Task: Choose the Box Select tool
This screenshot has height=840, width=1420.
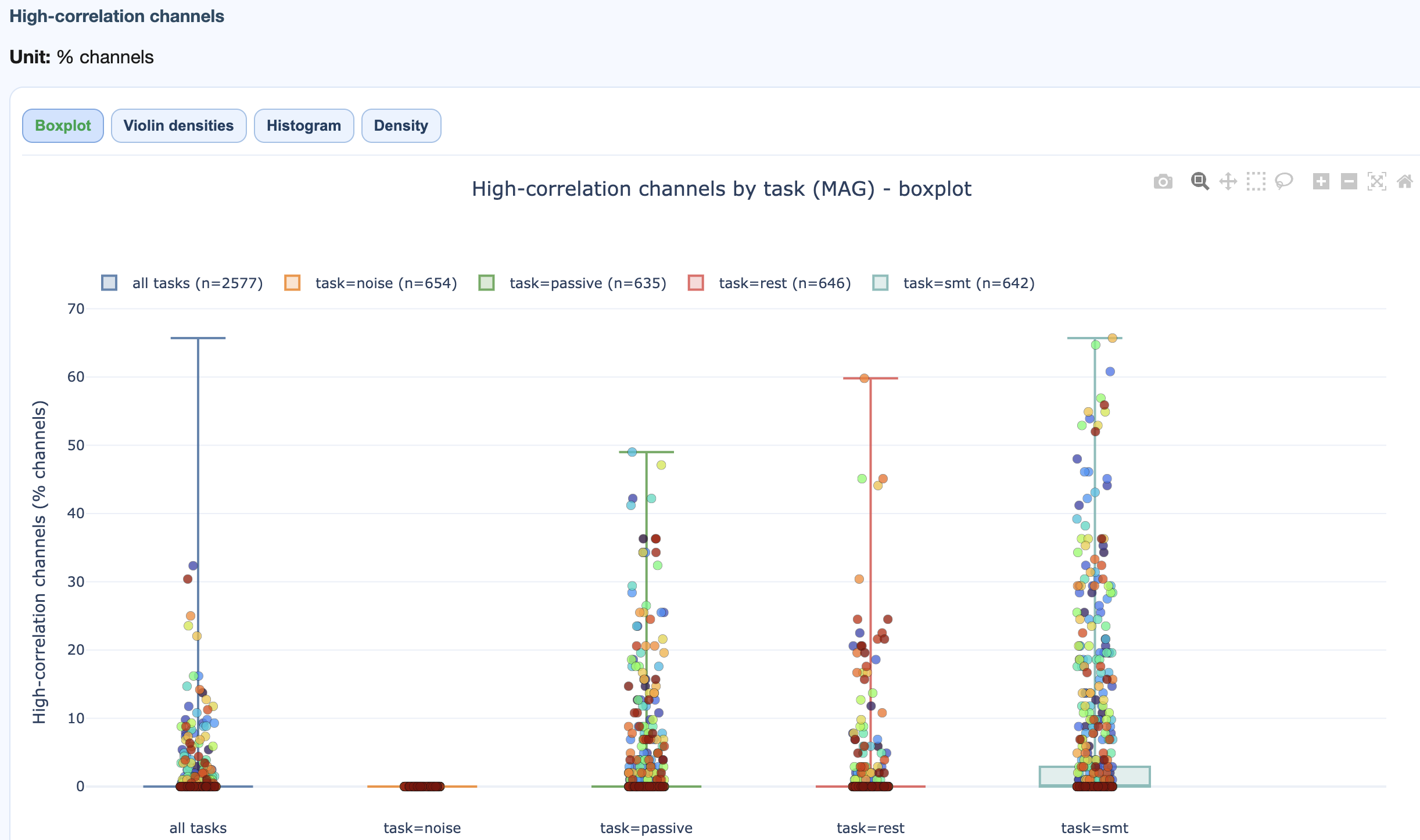Action: tap(1256, 182)
